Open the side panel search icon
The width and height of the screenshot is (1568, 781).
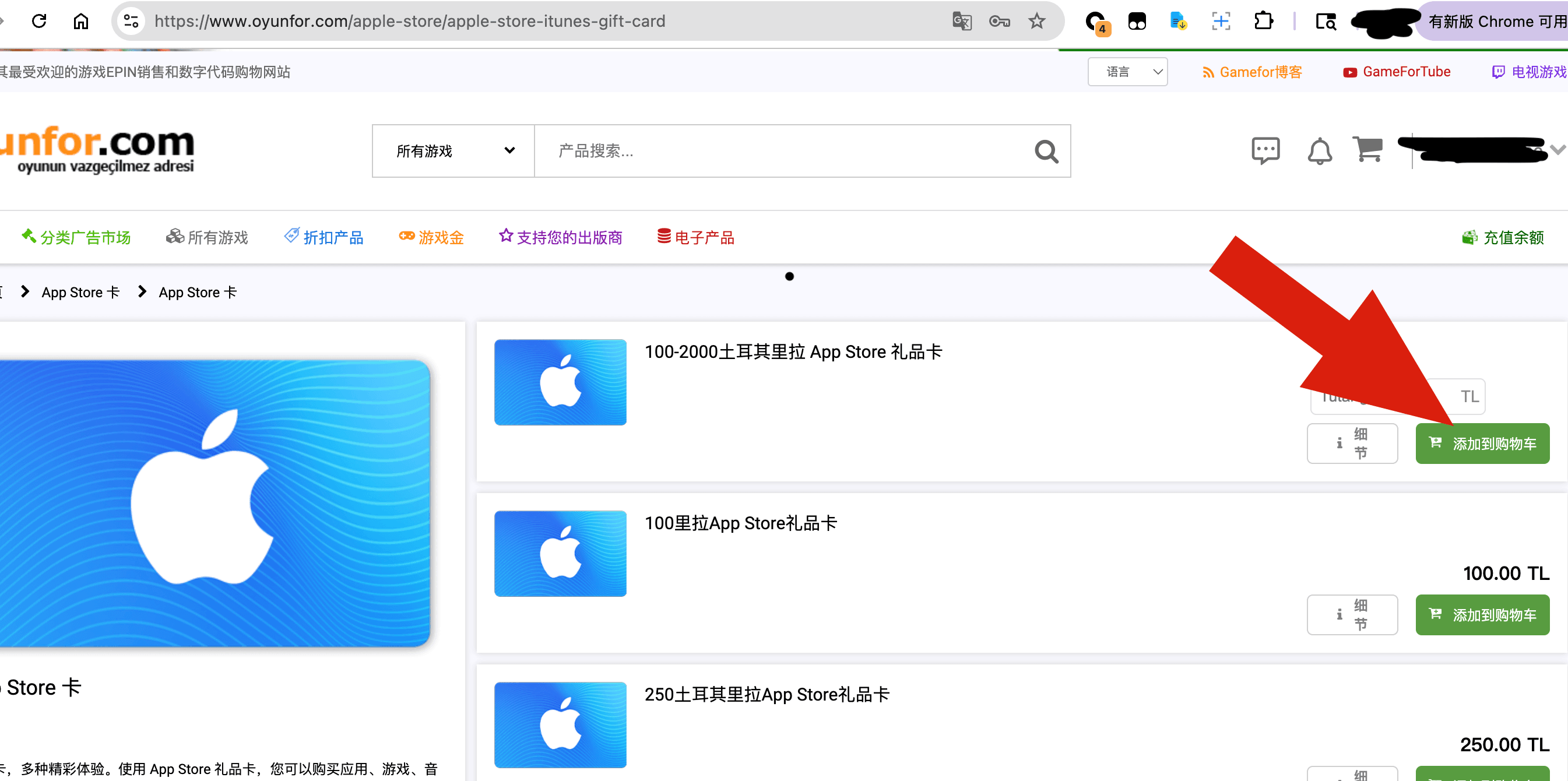point(1326,22)
